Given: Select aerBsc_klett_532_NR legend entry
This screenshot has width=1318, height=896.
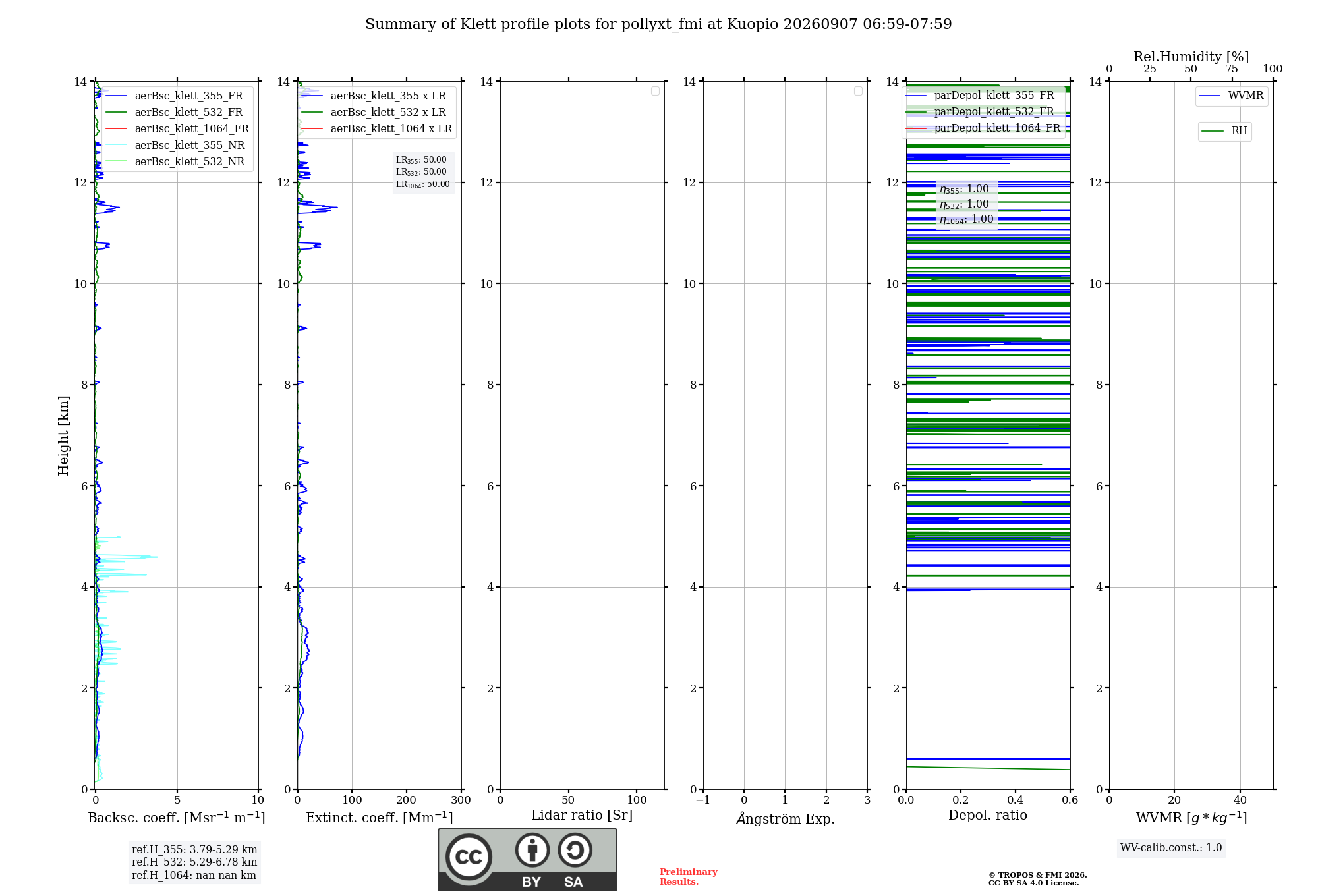Looking at the screenshot, I should pos(177,161).
